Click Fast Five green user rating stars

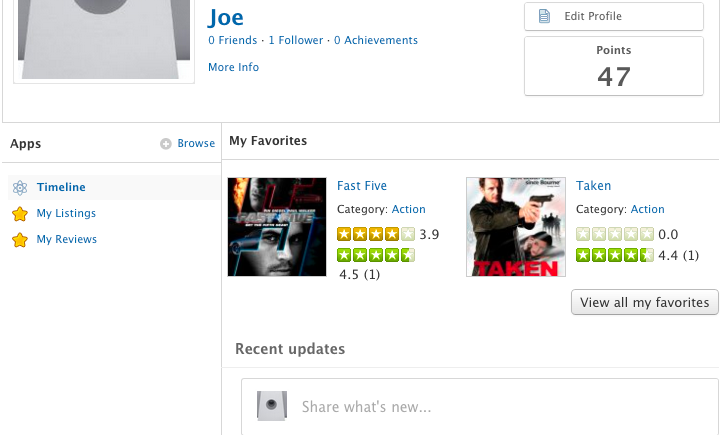point(376,256)
